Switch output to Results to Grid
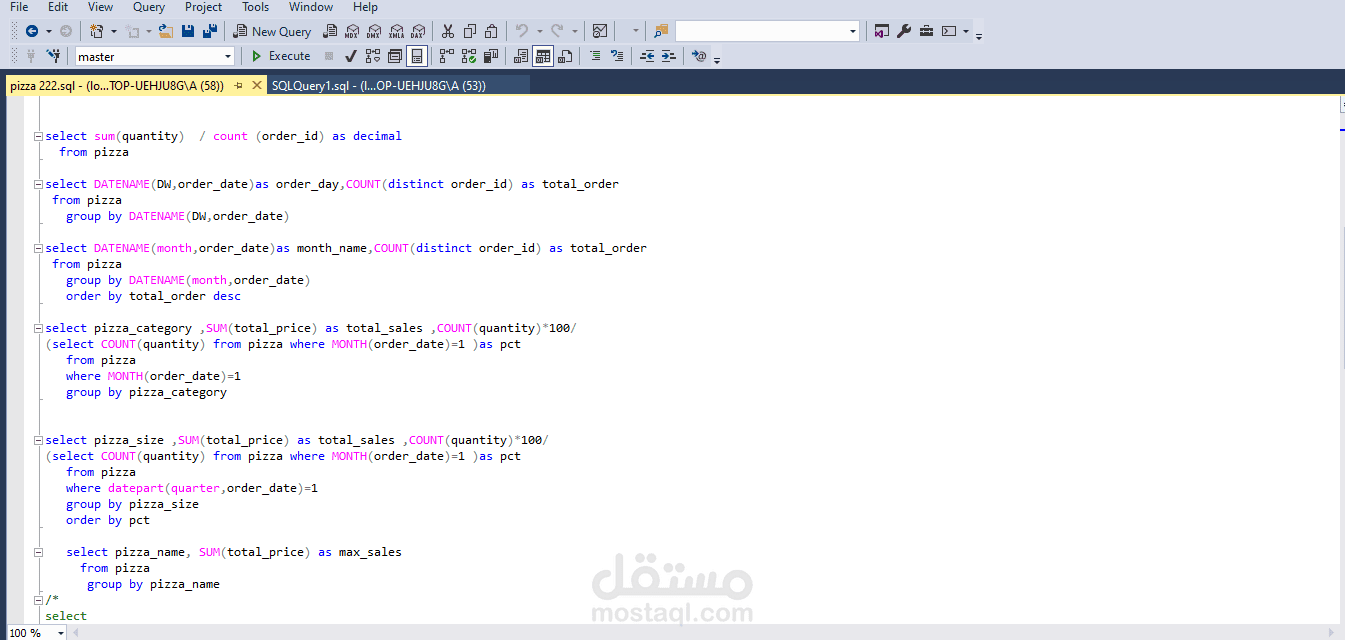Viewport: 1345px width, 640px height. tap(543, 56)
